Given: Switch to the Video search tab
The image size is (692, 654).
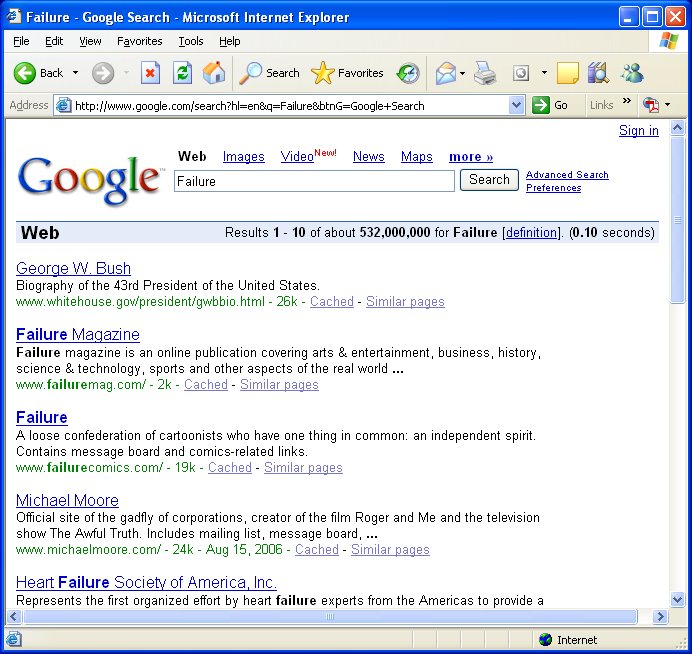Looking at the screenshot, I should (x=297, y=157).
